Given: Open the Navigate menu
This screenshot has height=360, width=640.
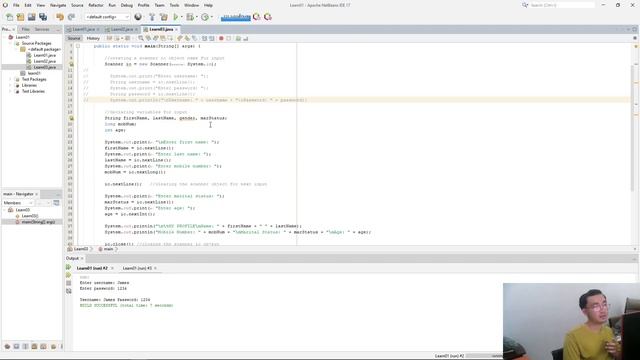Looking at the screenshot, I should point(58,5).
